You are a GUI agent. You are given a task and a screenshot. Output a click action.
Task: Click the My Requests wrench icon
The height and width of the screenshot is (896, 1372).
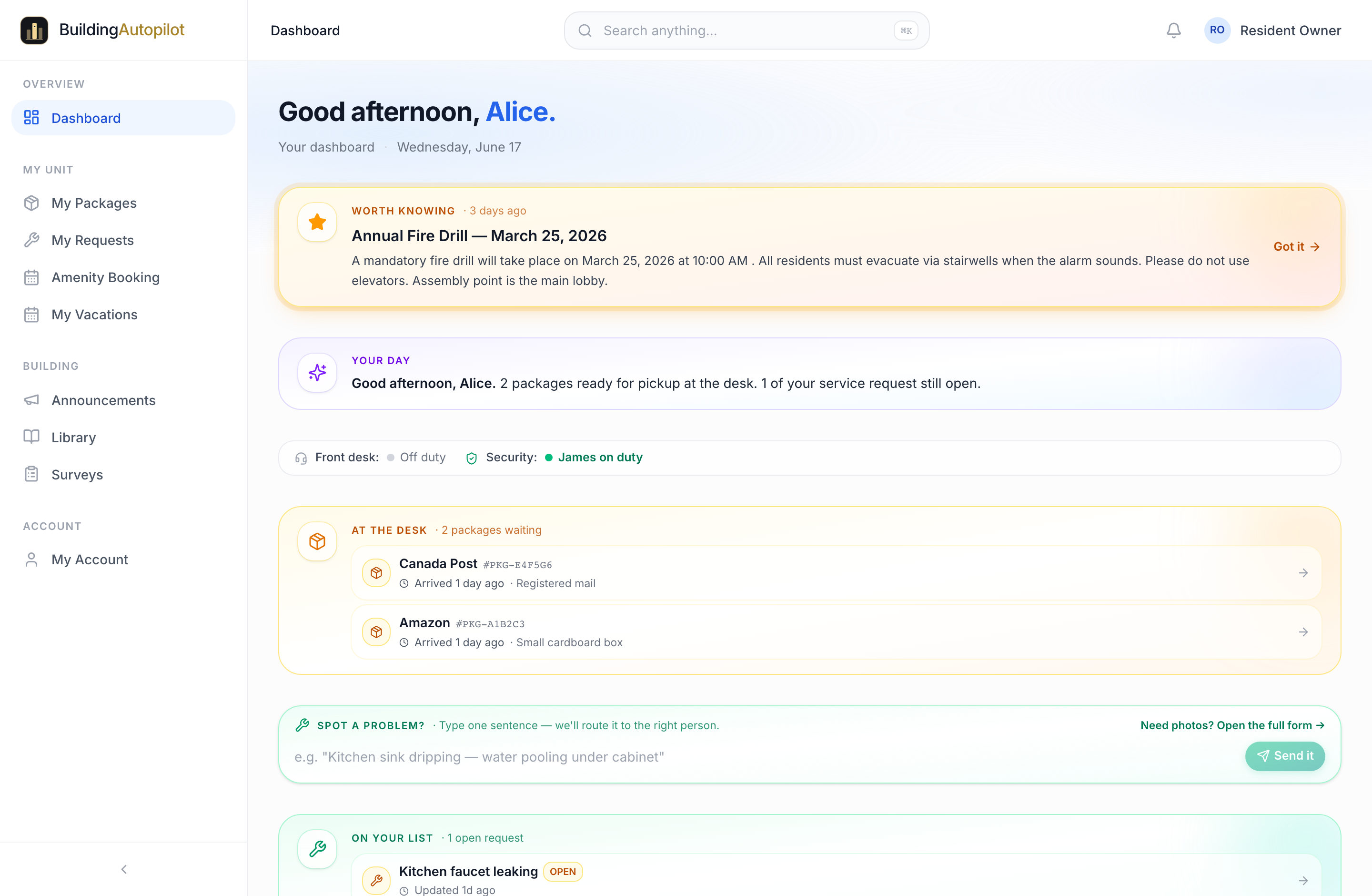31,240
